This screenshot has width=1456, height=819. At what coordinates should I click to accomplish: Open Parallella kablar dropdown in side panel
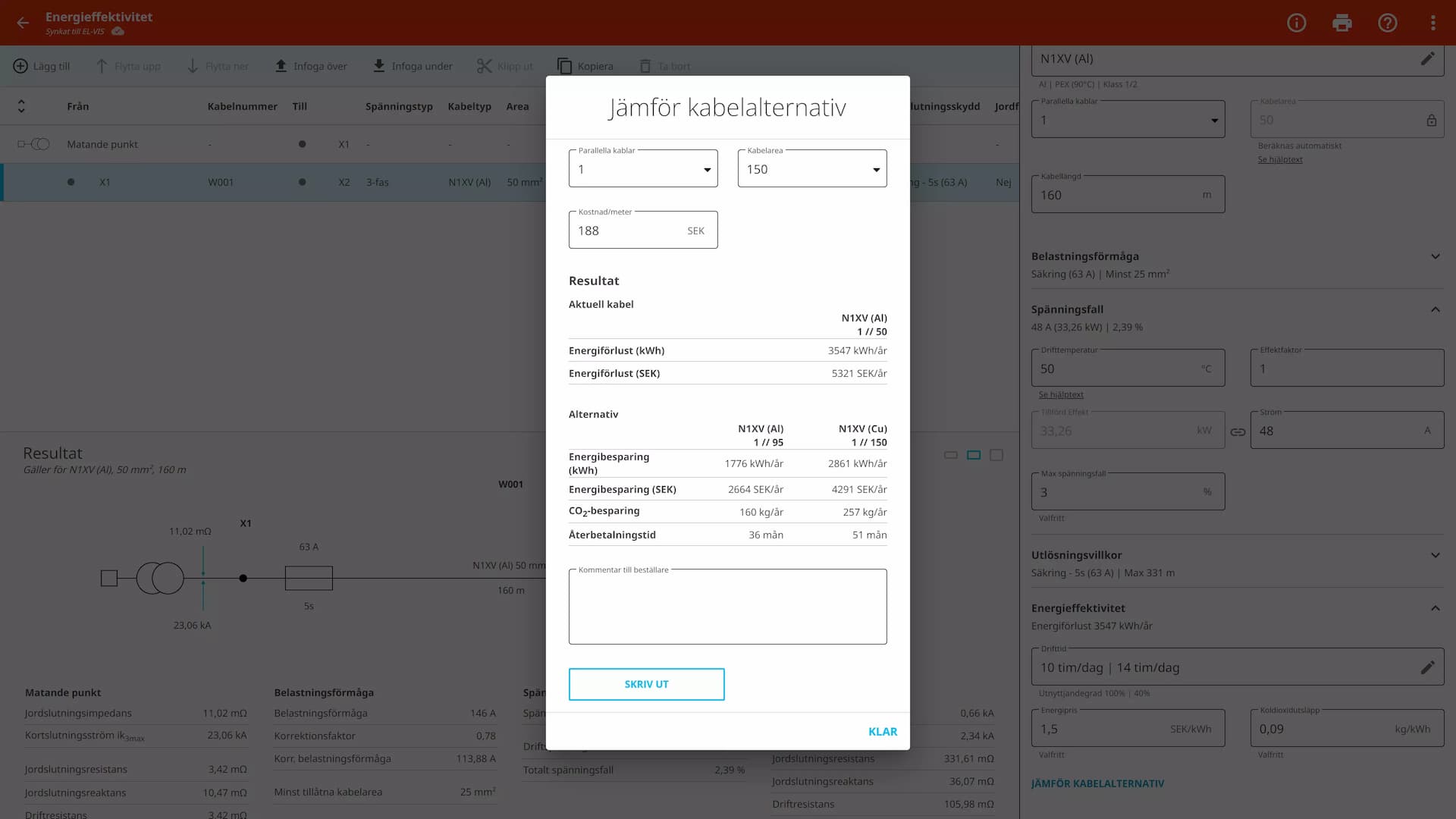(x=1128, y=119)
